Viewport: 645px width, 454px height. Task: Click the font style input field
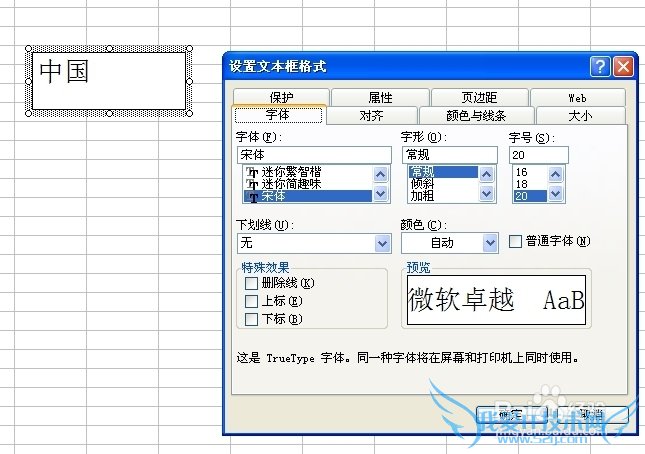coord(450,155)
